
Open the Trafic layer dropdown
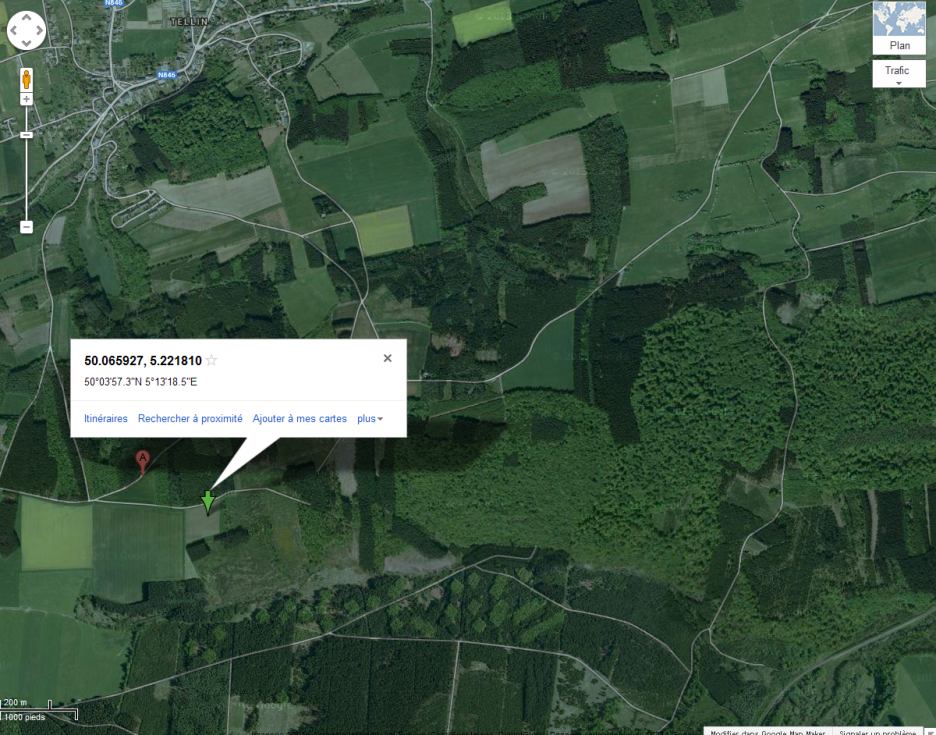(899, 73)
